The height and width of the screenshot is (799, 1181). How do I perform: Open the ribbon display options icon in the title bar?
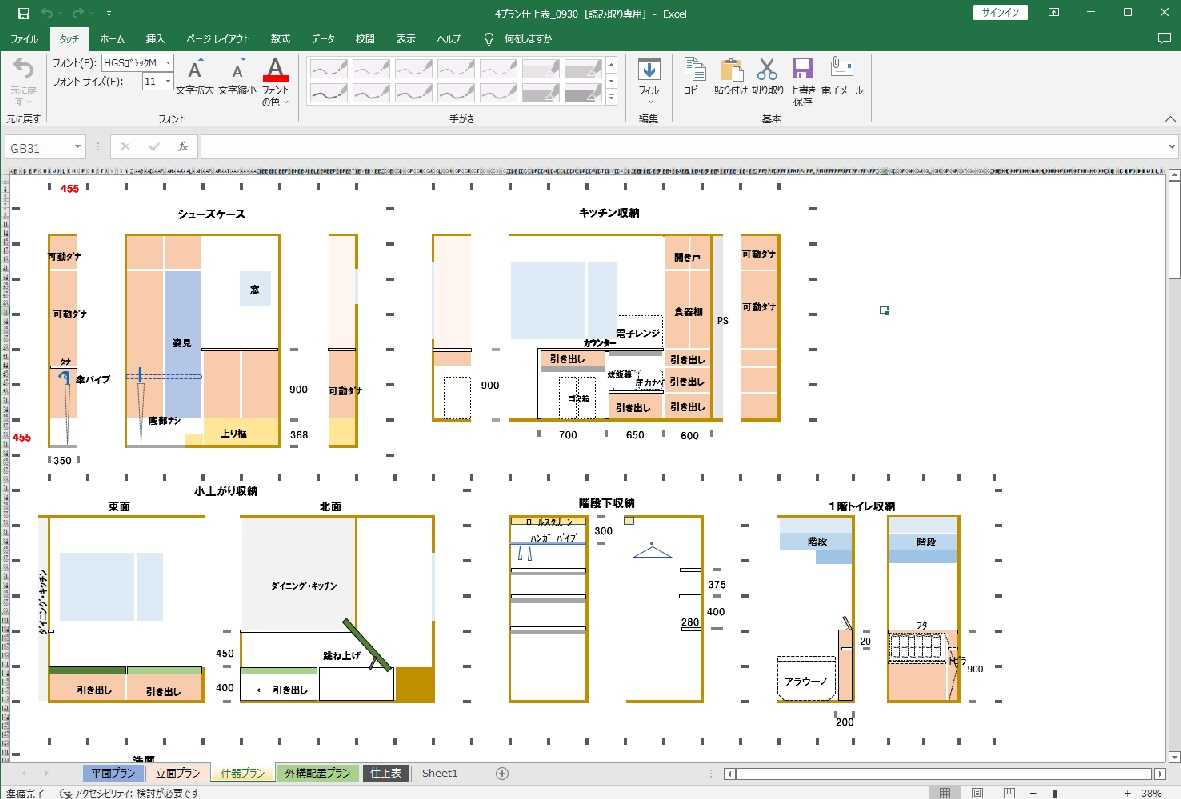(1054, 12)
